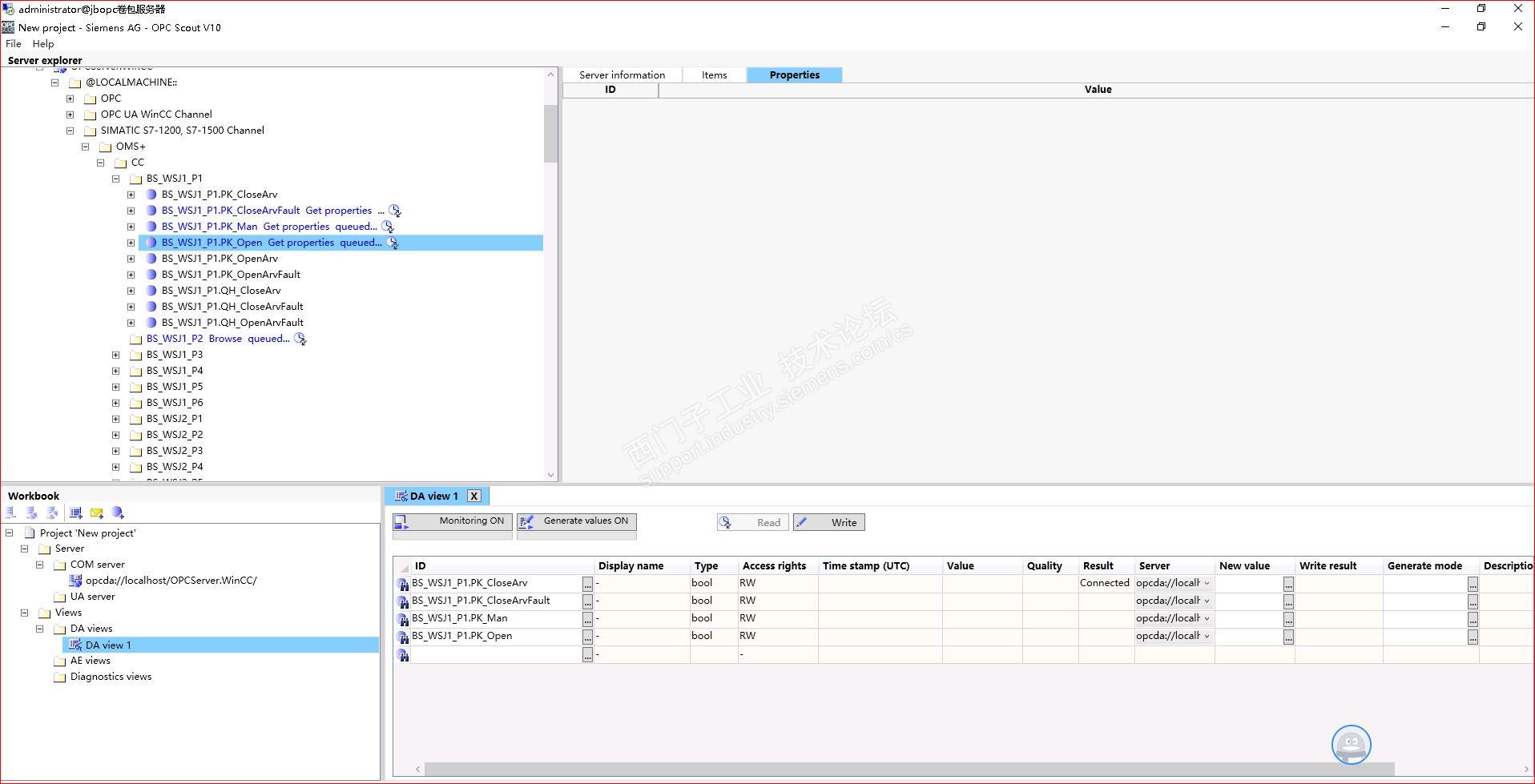
Task: Click the queued clock icon on the PK_Man row
Action: [x=388, y=227]
